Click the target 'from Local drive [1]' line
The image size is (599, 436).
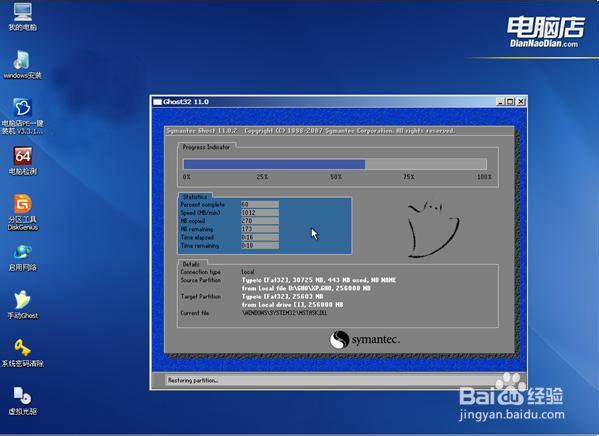pyautogui.click(x=292, y=305)
